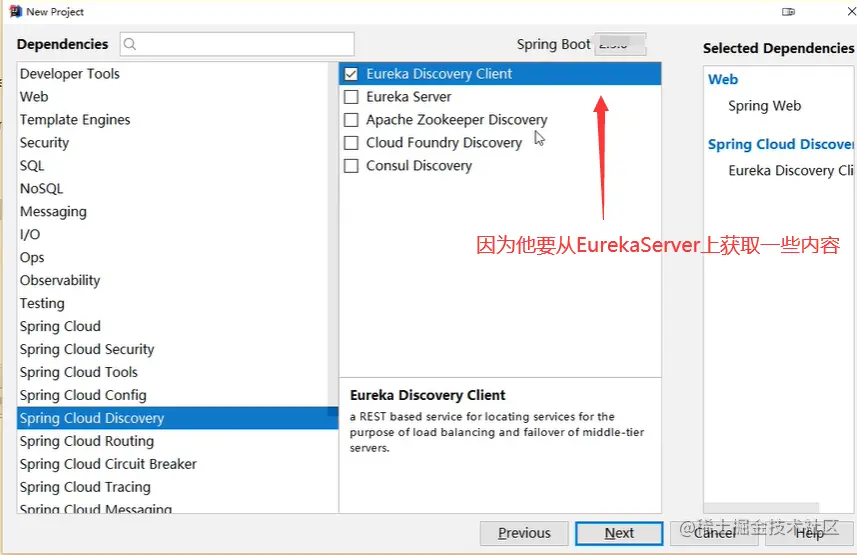Screen dimensions: 857x555
Task: Click the IntelliJ New Project window icon
Action: pos(15,11)
